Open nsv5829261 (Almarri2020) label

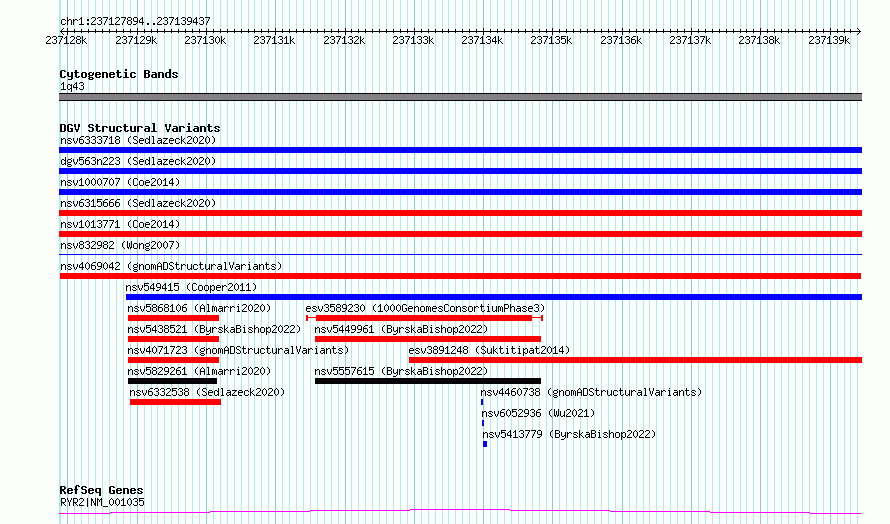coord(199,371)
